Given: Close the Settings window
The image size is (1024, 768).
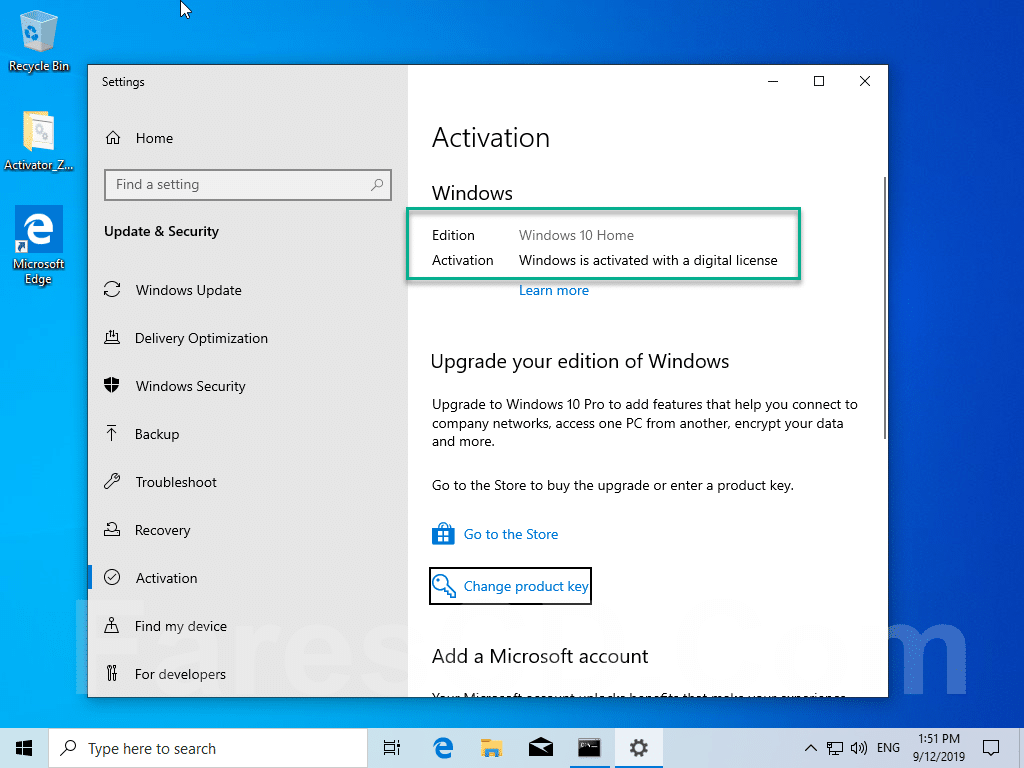Looking at the screenshot, I should click(865, 81).
